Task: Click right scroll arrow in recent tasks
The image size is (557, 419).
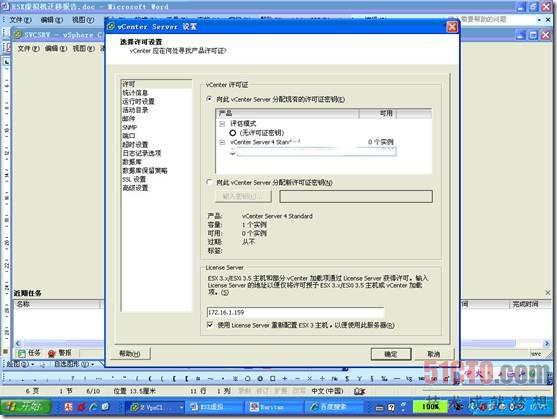Action: 547,343
